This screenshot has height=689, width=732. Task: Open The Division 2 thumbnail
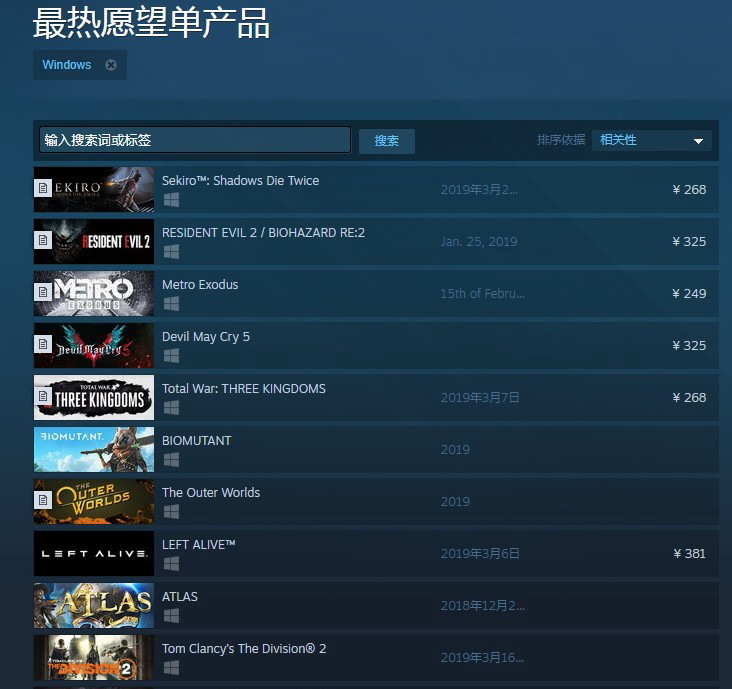pos(94,657)
